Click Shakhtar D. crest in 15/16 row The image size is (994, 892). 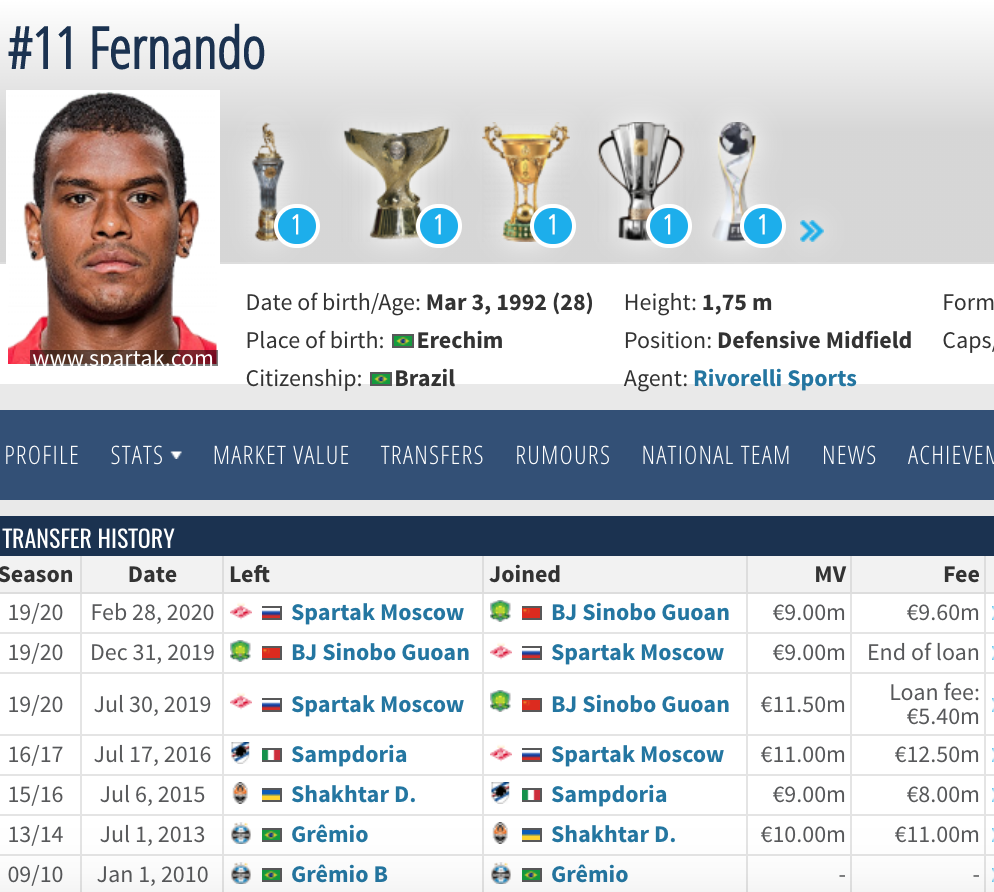pos(240,794)
